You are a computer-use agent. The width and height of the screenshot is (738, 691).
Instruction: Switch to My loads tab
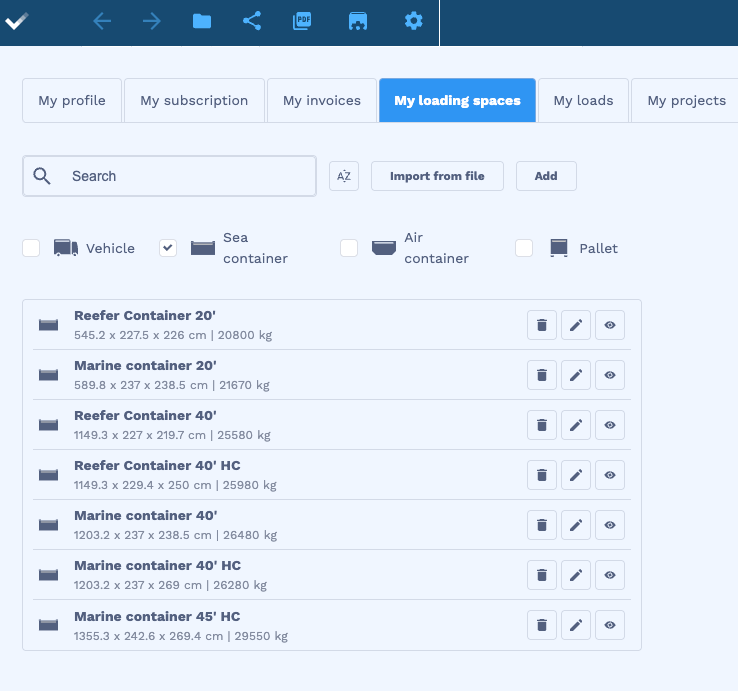point(583,100)
